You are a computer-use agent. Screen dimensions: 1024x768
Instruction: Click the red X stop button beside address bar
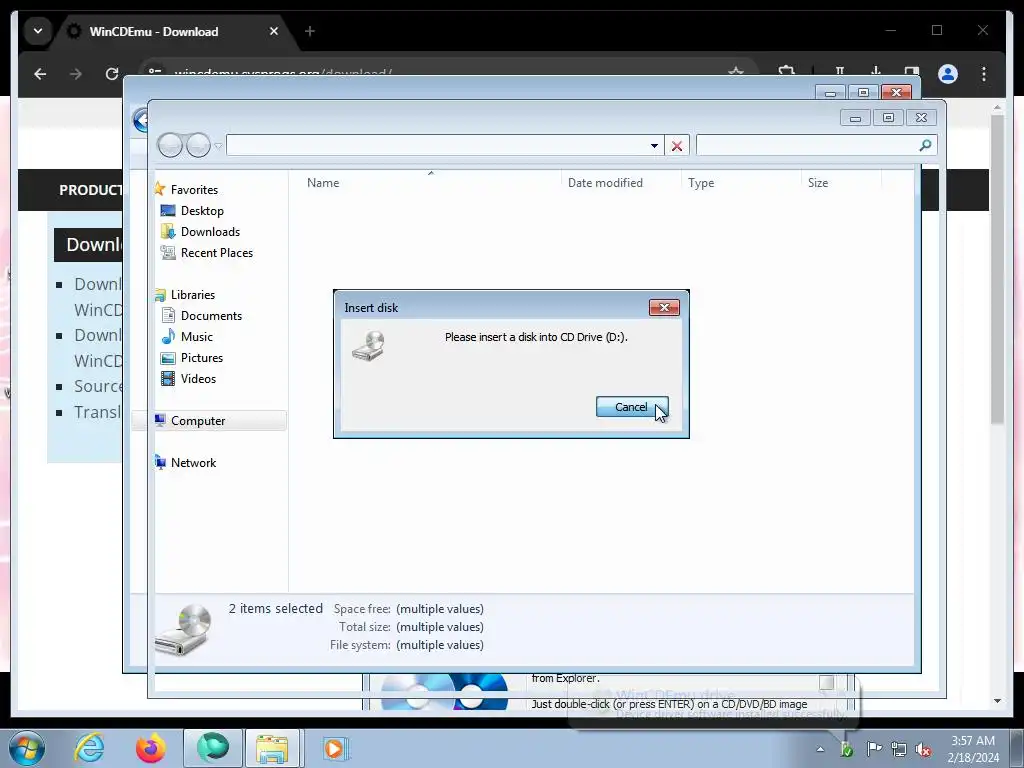[677, 146]
